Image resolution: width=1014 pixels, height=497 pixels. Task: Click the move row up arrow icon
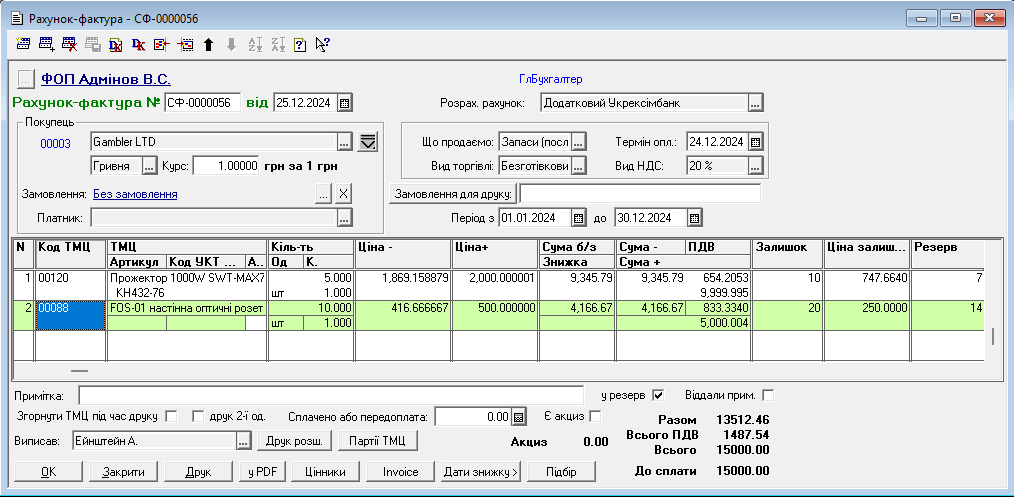coord(208,44)
